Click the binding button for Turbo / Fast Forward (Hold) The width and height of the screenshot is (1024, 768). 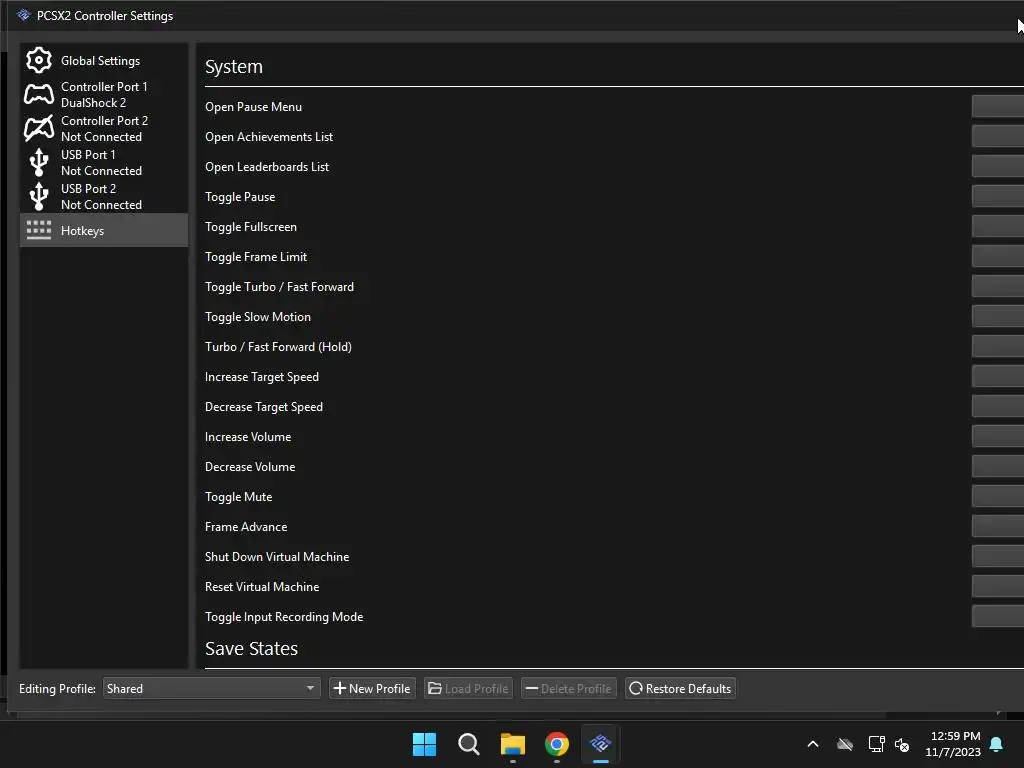click(998, 346)
